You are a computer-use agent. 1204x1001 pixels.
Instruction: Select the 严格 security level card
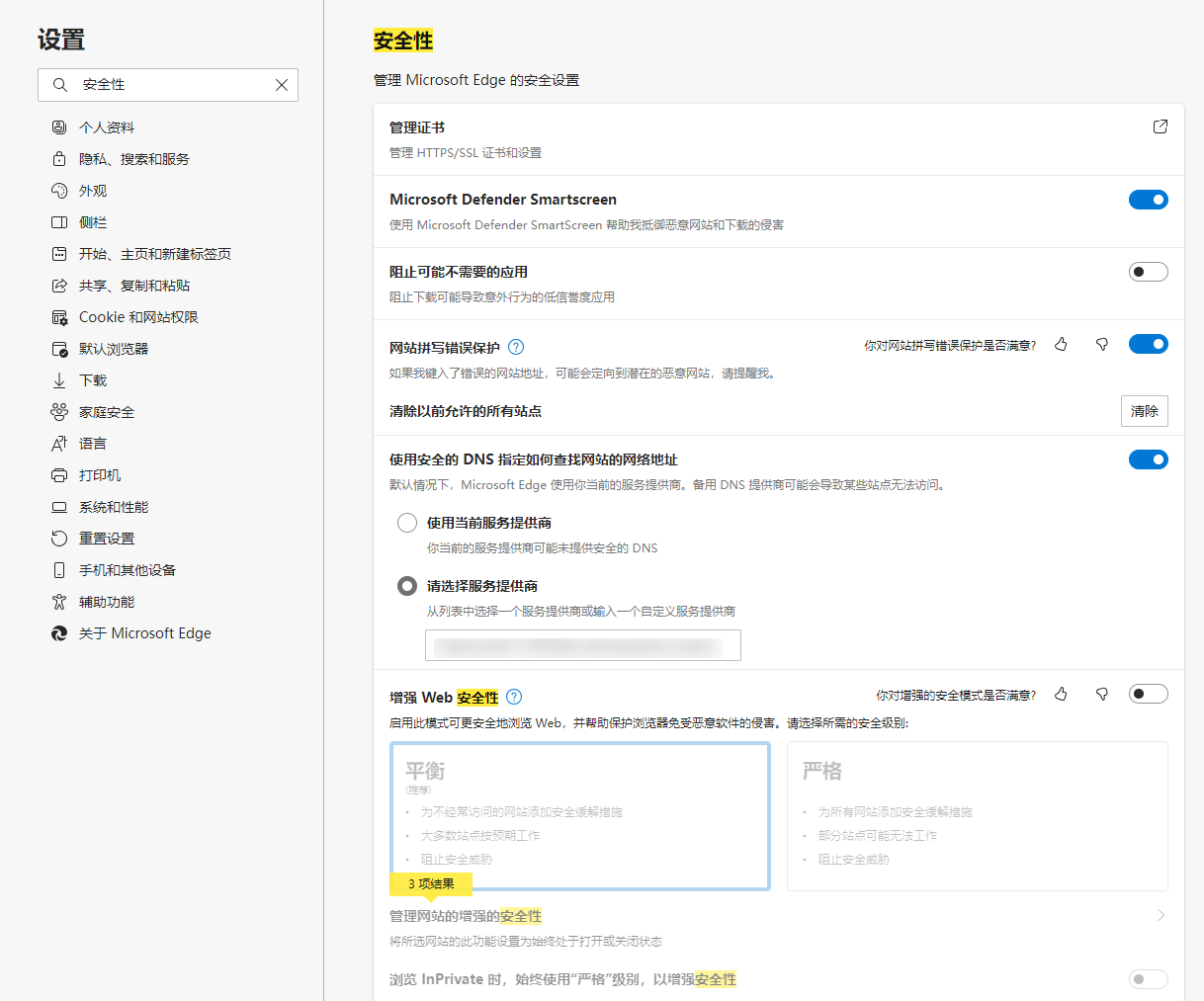click(978, 816)
